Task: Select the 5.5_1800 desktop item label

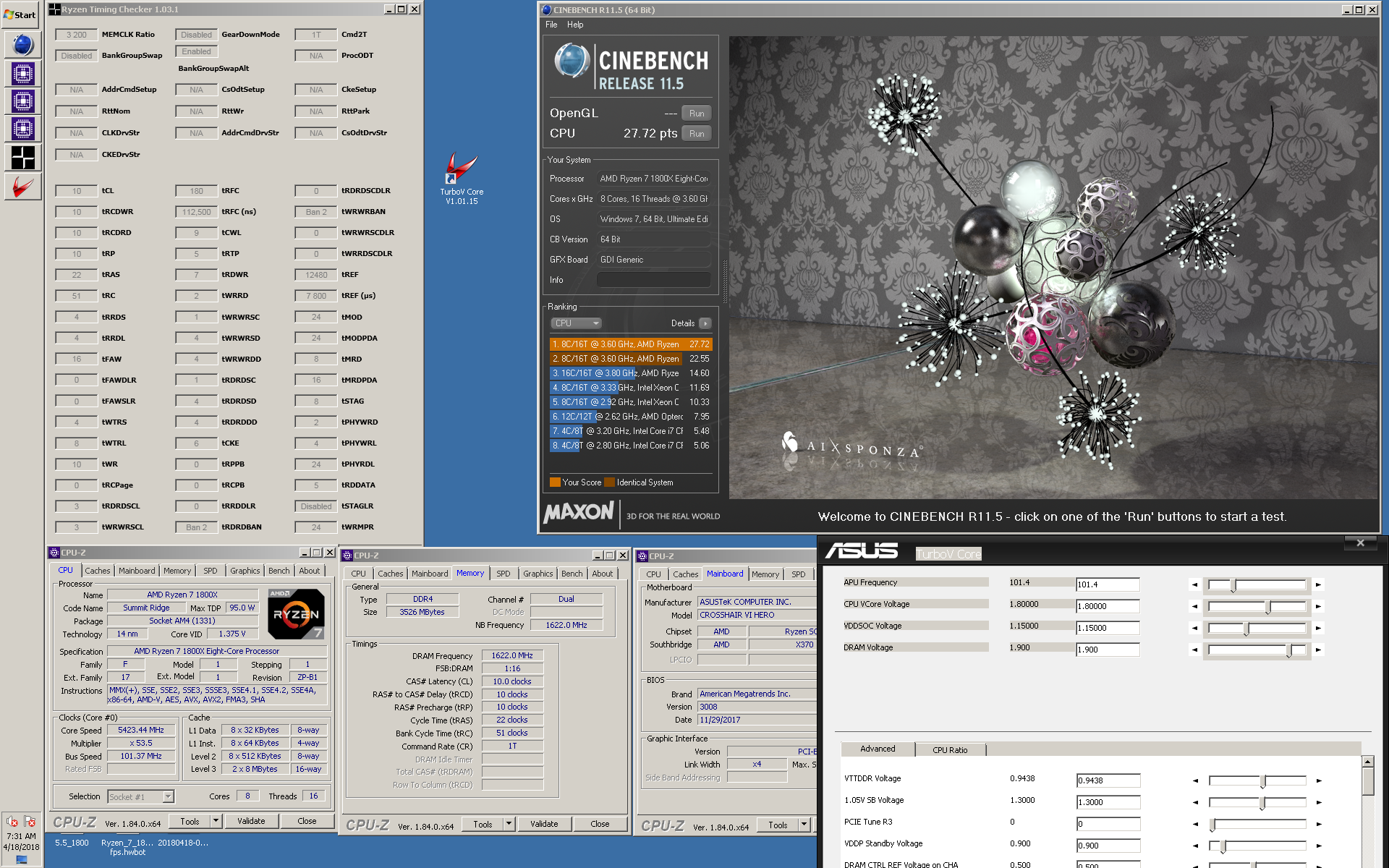Action: coord(72,843)
